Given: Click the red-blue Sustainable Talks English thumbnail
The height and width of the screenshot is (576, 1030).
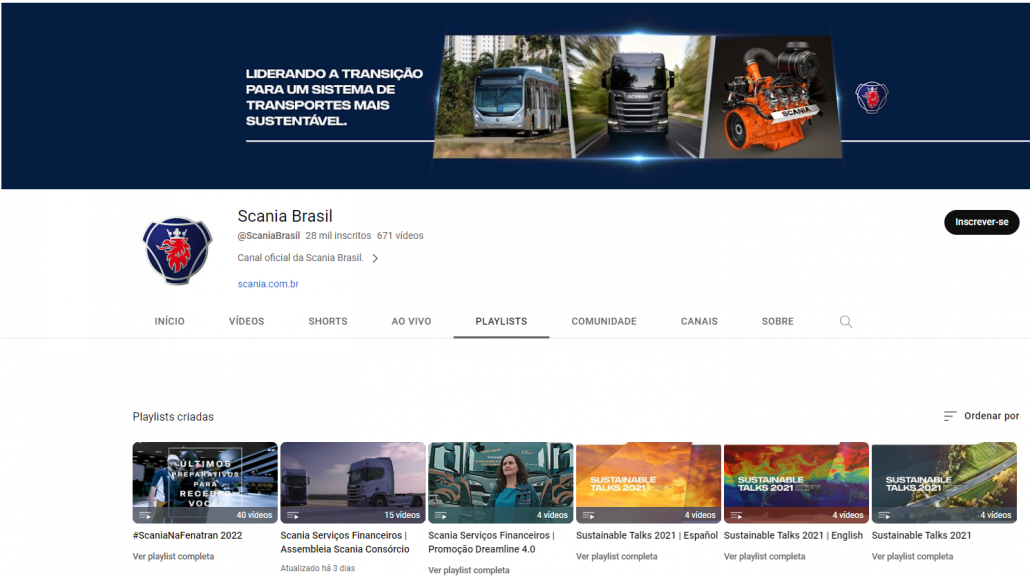Looking at the screenshot, I should pyautogui.click(x=796, y=482).
